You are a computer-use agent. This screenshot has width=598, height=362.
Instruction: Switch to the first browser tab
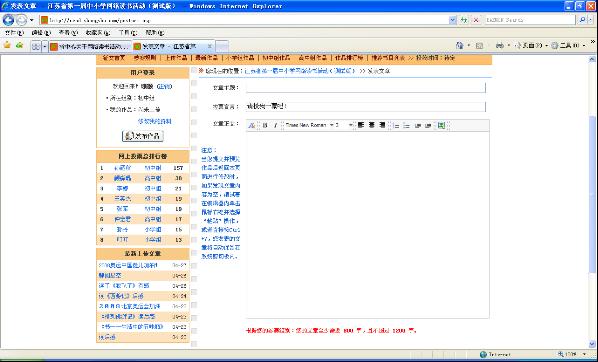[x=90, y=47]
